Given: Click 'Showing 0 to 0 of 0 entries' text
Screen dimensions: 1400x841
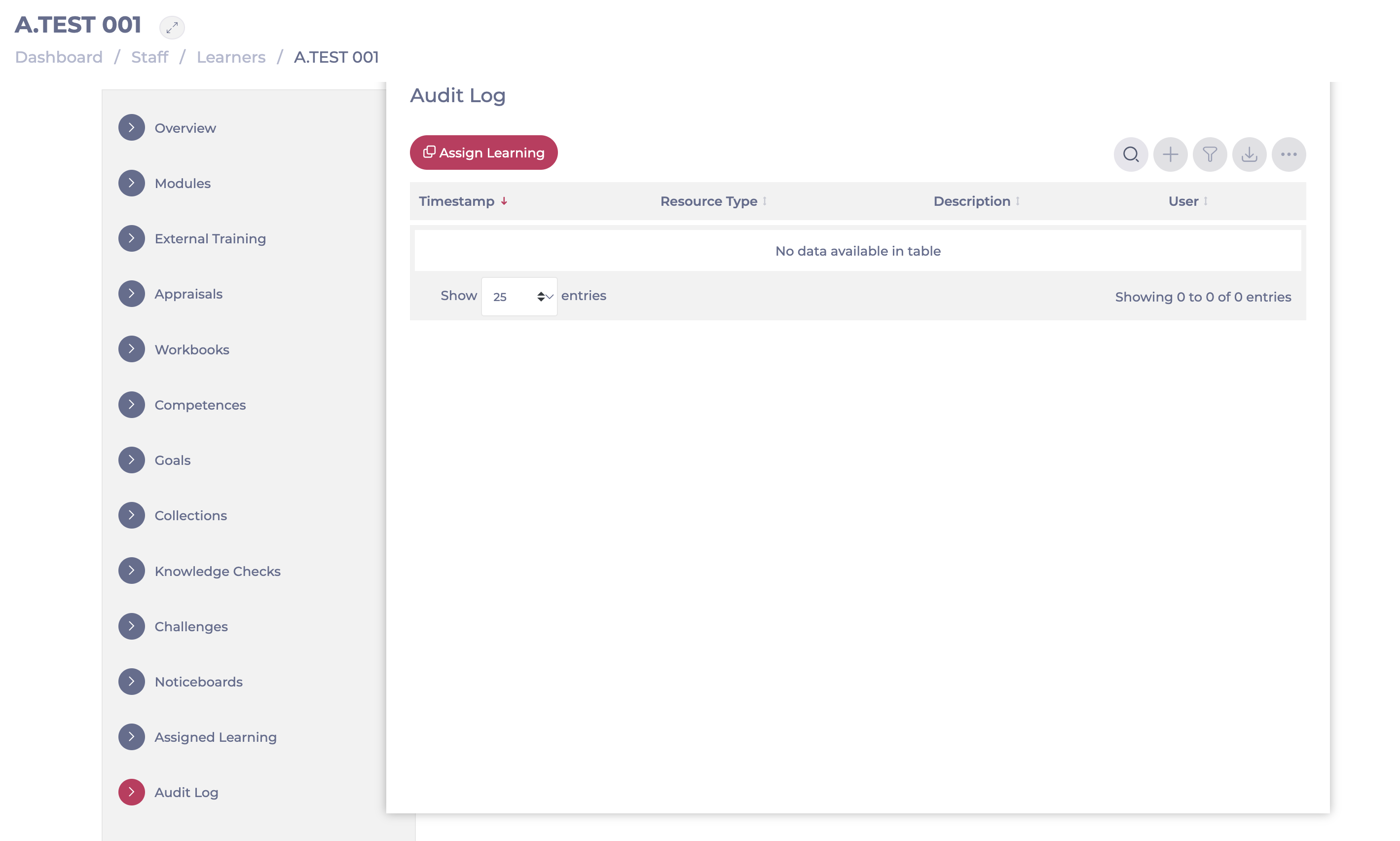Looking at the screenshot, I should click(1203, 297).
